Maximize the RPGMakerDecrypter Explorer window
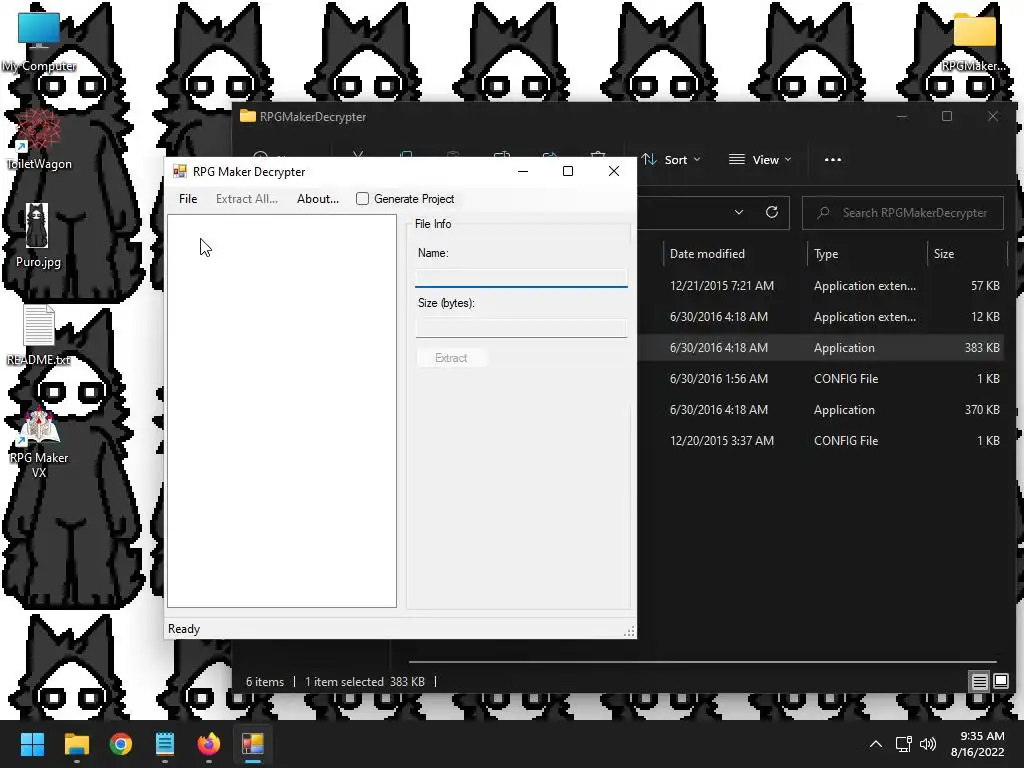Screen dimensions: 1024x768 pyautogui.click(x=947, y=116)
